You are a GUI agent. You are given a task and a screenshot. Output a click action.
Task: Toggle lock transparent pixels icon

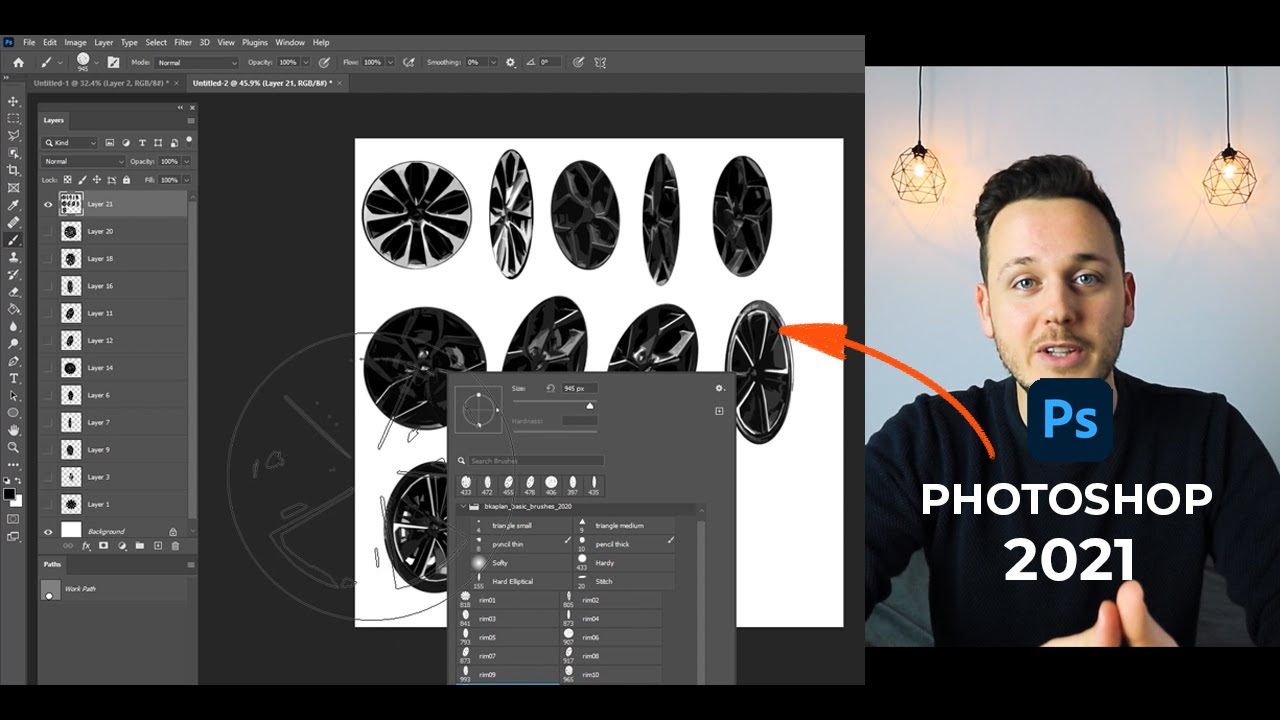pos(67,180)
